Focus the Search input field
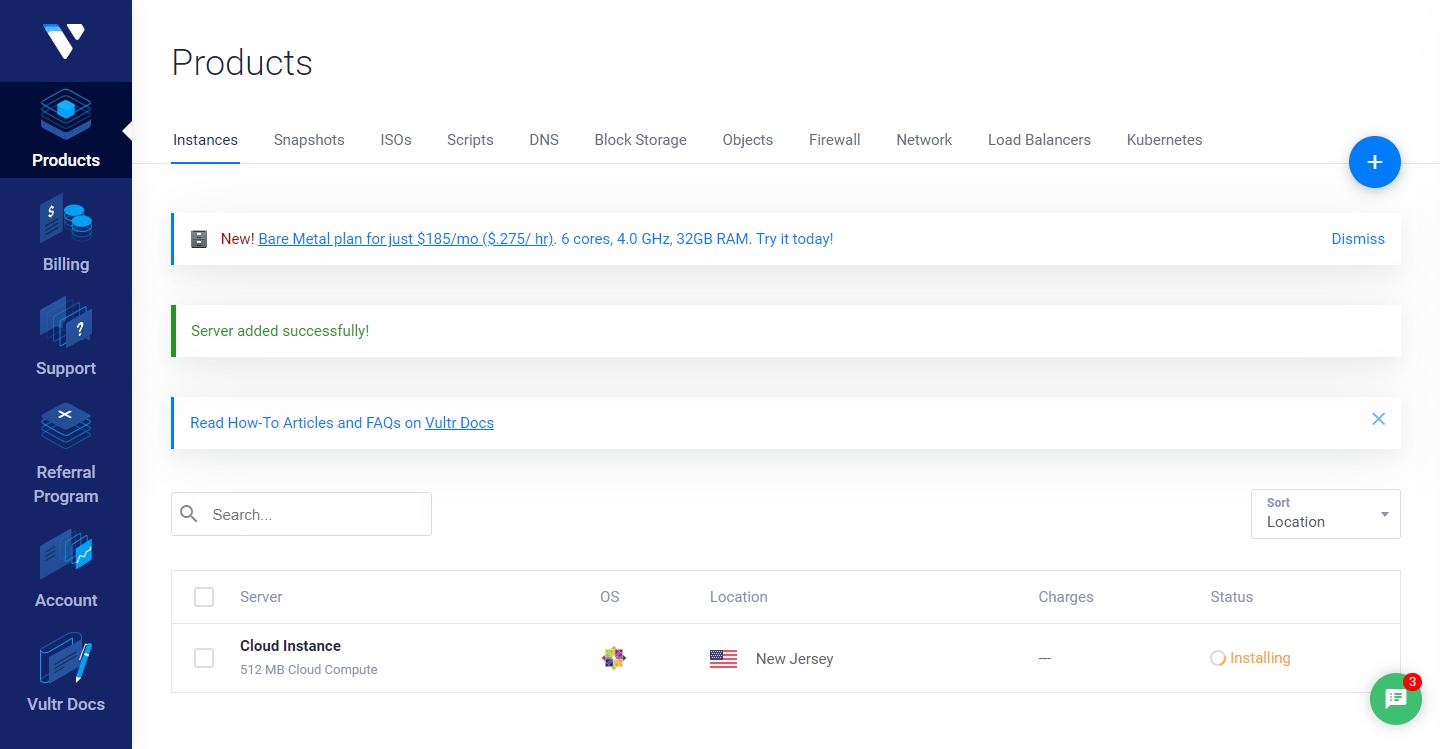Screen dimensions: 1440x749 (x=301, y=514)
